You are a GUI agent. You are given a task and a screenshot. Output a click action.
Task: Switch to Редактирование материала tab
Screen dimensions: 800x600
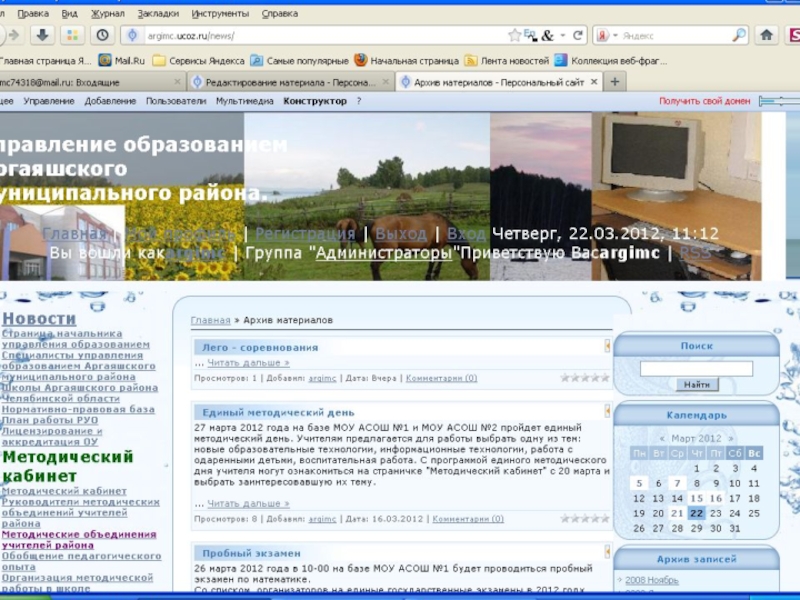[290, 83]
